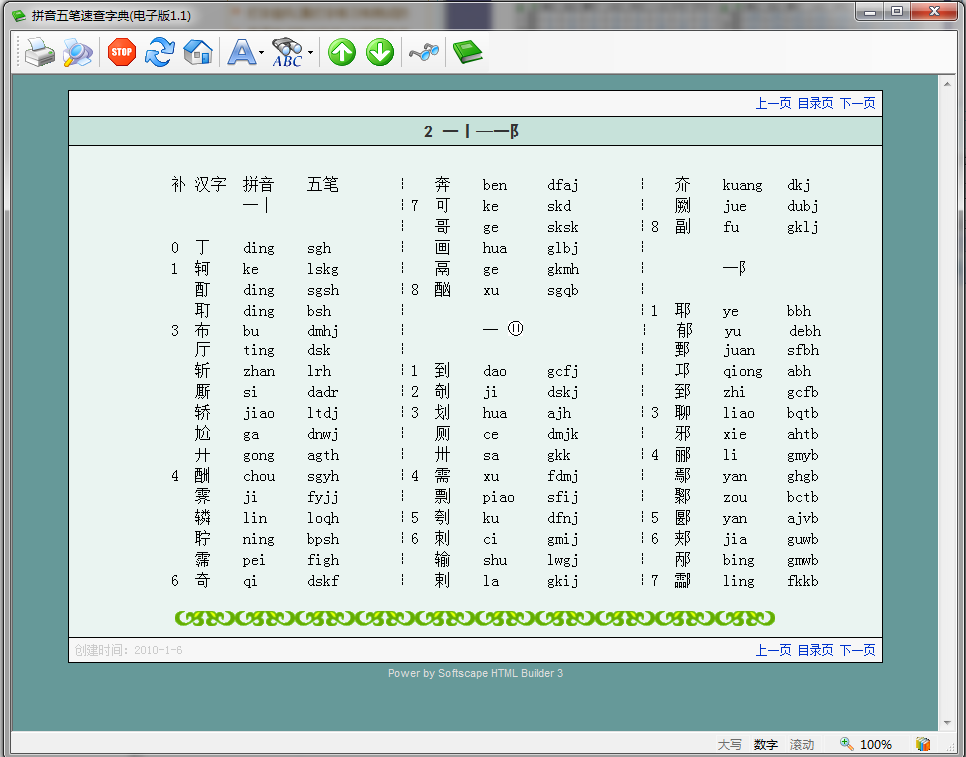Open bottom 上一页 previous page link
Image resolution: width=966 pixels, height=757 pixels.
point(773,650)
